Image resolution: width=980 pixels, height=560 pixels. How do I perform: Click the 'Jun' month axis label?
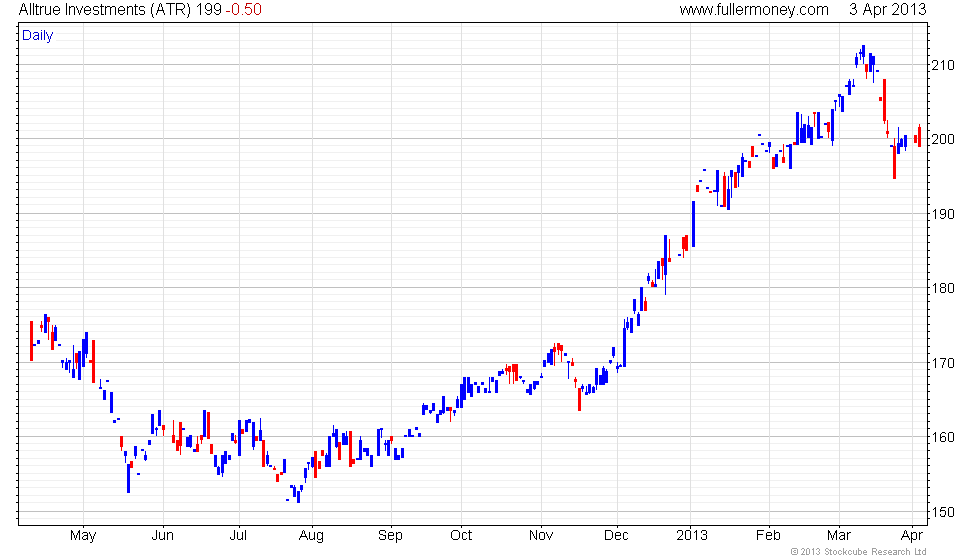162,536
